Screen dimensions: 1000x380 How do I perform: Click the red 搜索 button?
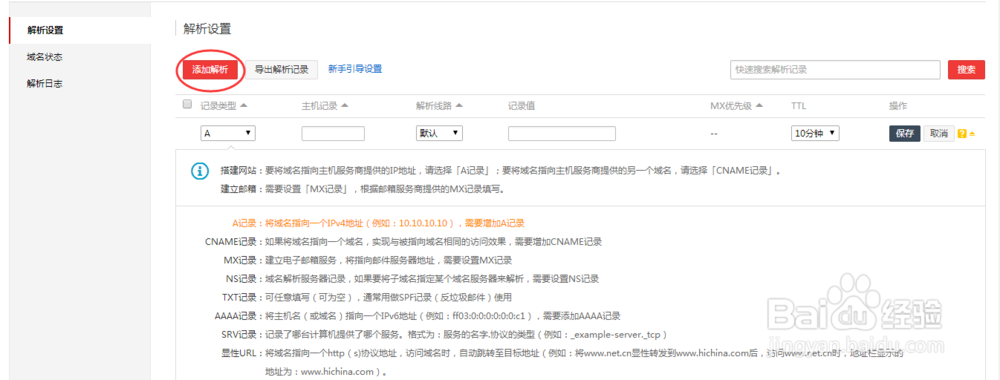[966, 69]
